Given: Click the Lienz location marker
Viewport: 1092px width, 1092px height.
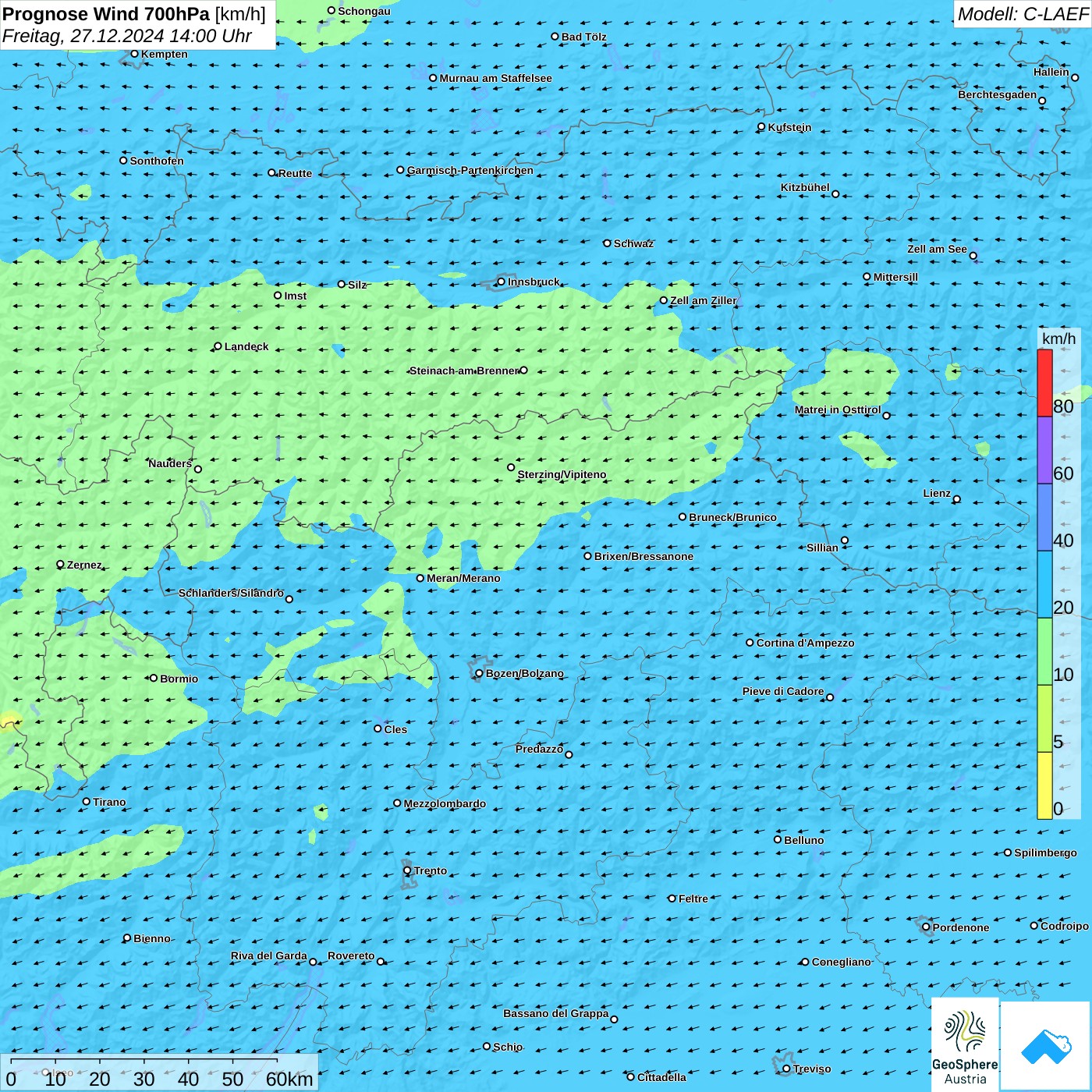Looking at the screenshot, I should pos(957,499).
